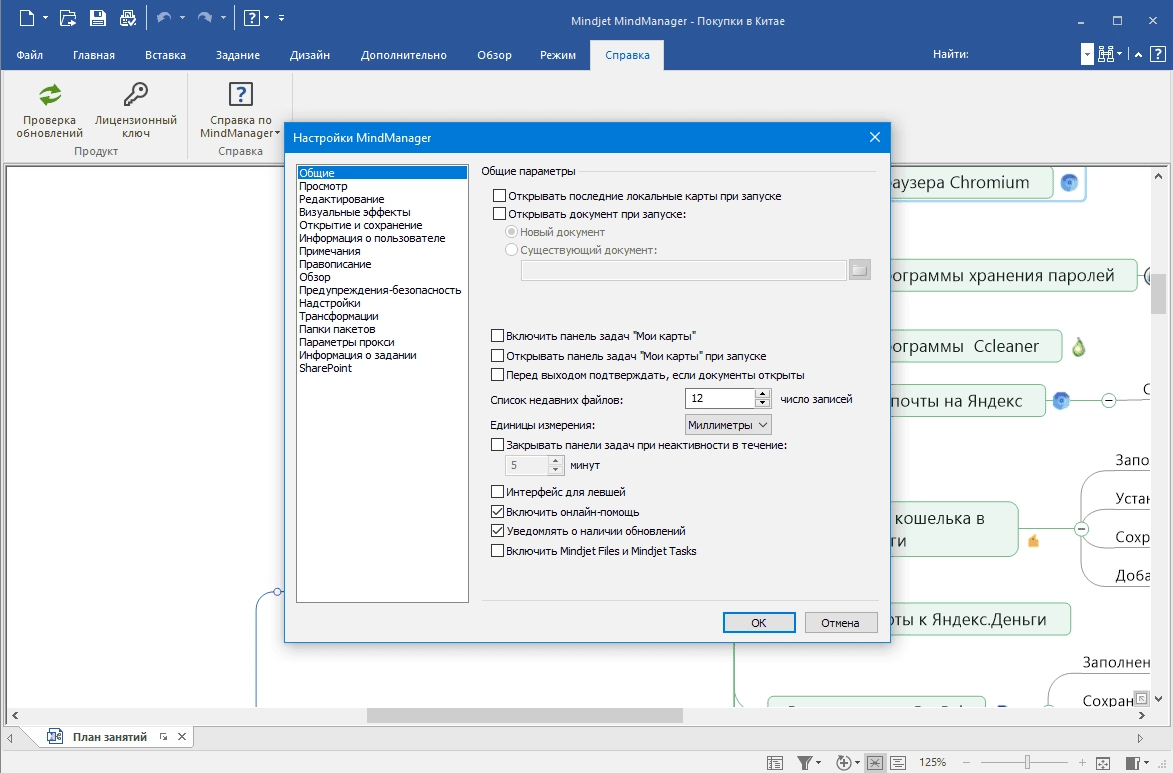Click OK in Настройки MindManager dialog
The image size is (1173, 773).
coord(759,623)
